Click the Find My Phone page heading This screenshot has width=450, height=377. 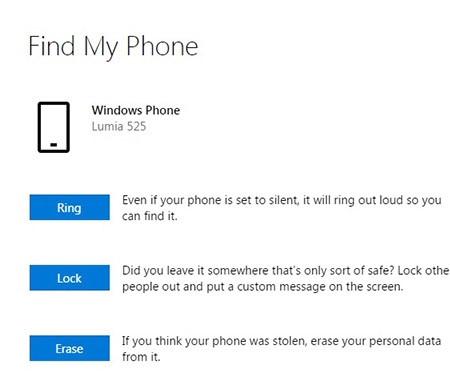click(113, 47)
